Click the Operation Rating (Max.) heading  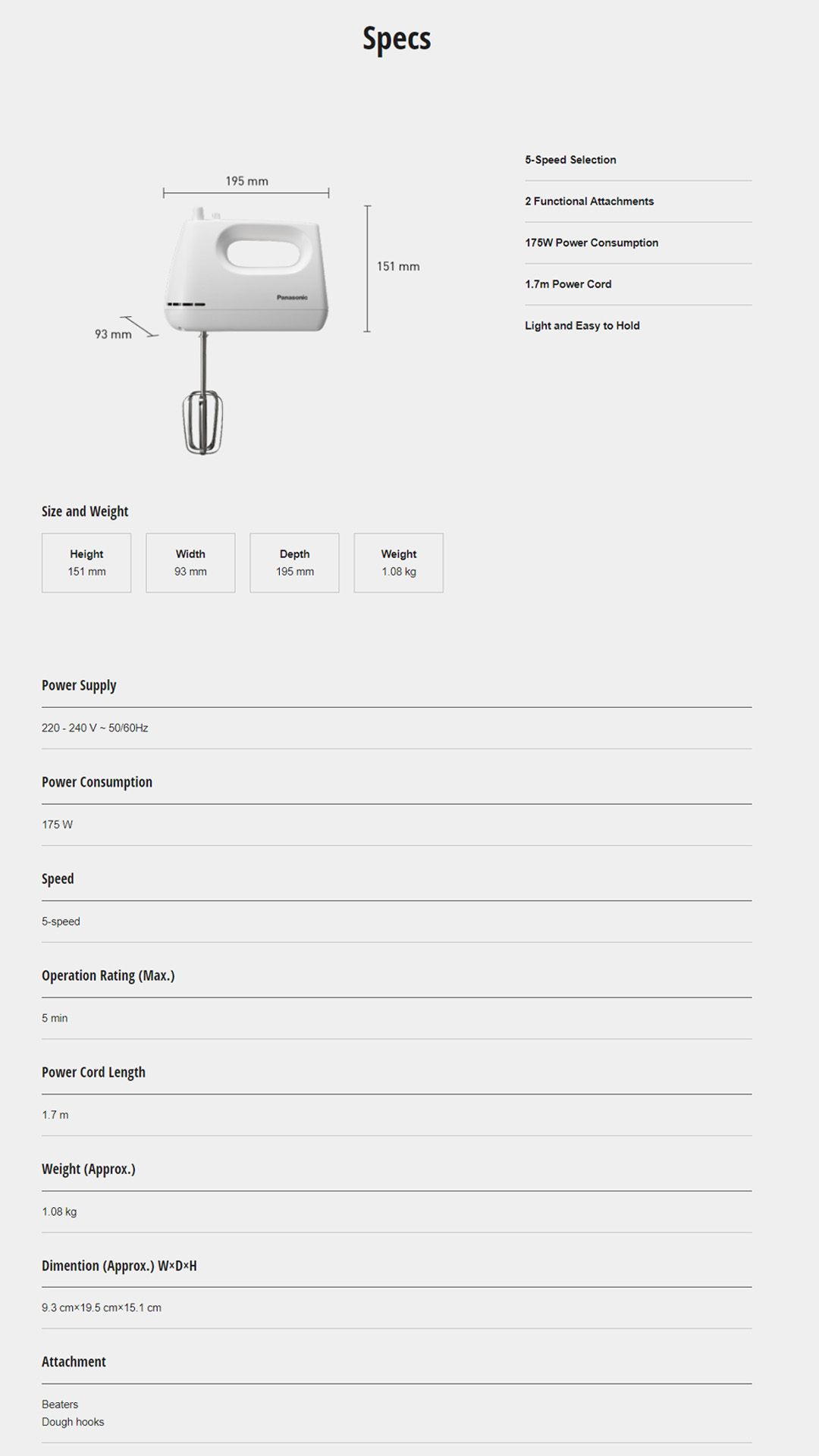(x=108, y=975)
